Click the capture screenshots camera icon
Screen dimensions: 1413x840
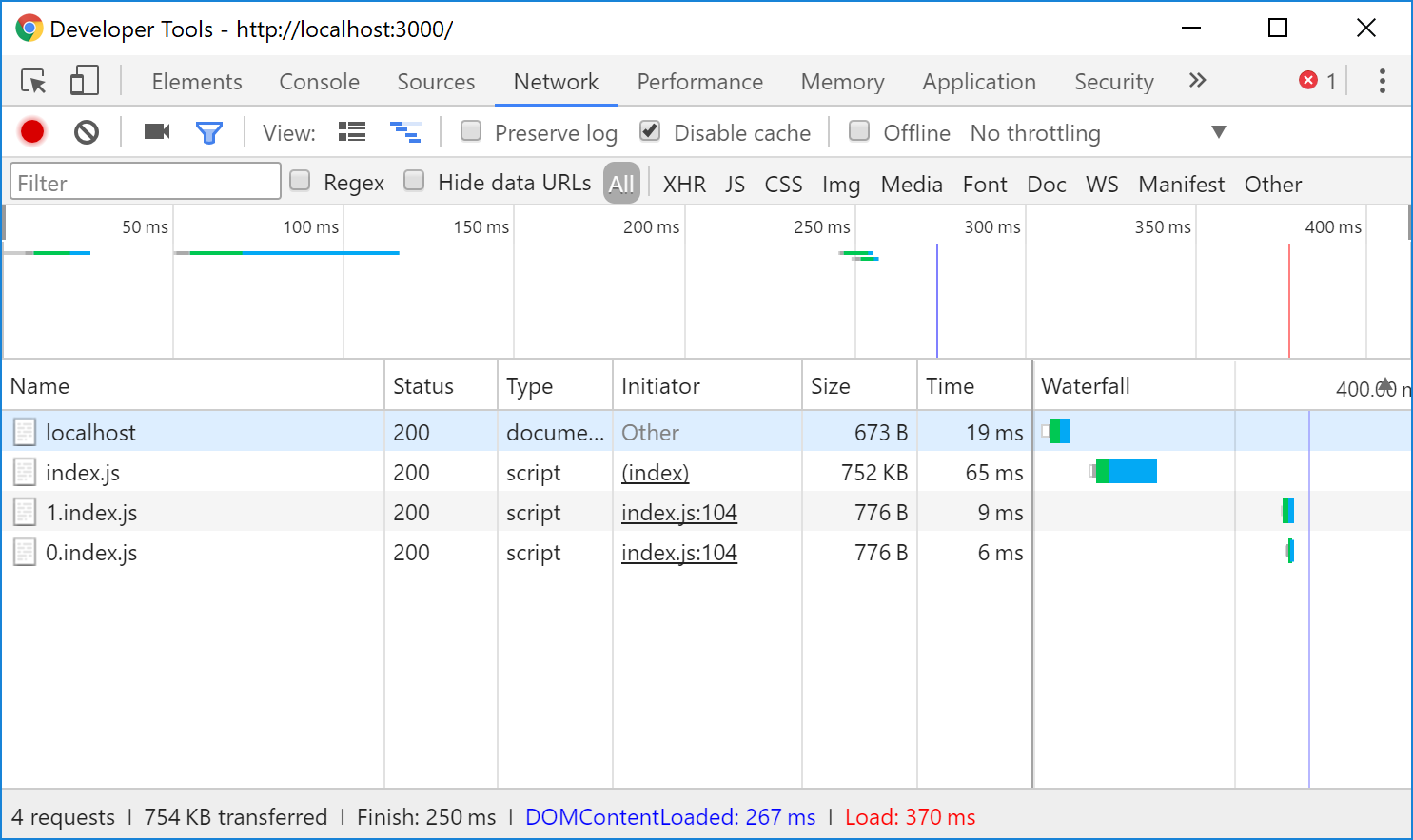156,132
